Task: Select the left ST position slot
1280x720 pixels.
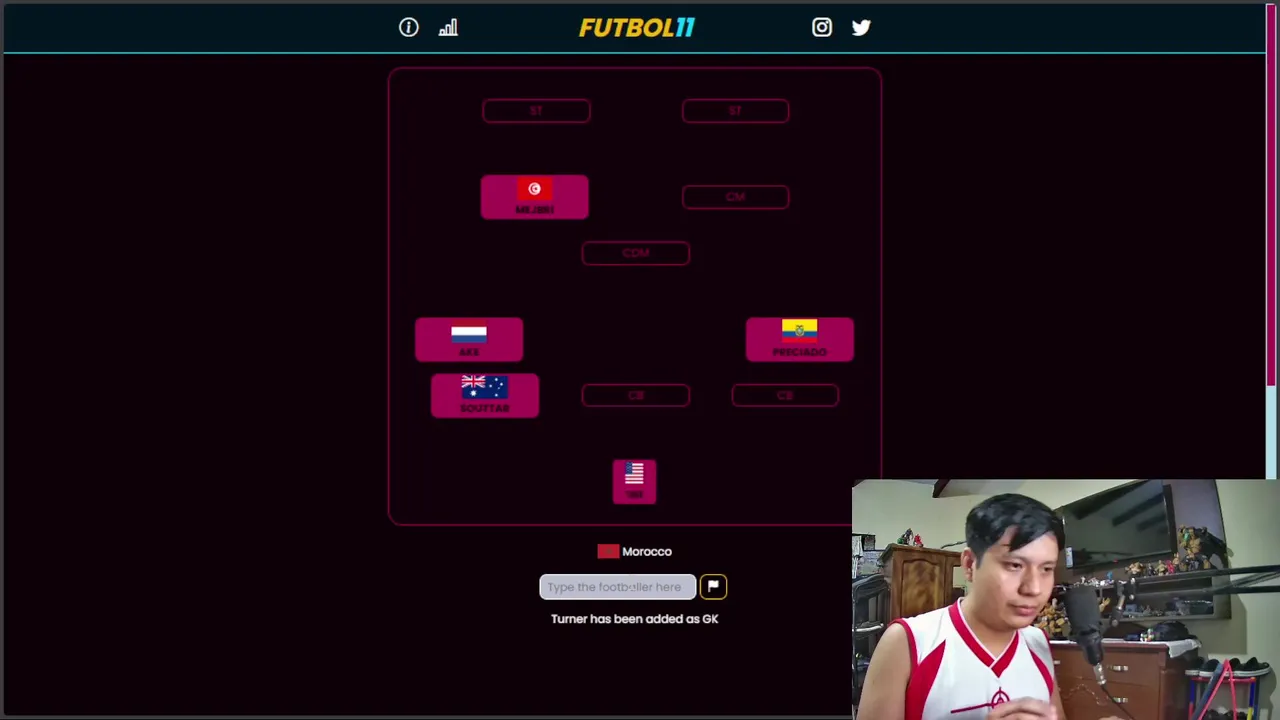Action: point(536,111)
